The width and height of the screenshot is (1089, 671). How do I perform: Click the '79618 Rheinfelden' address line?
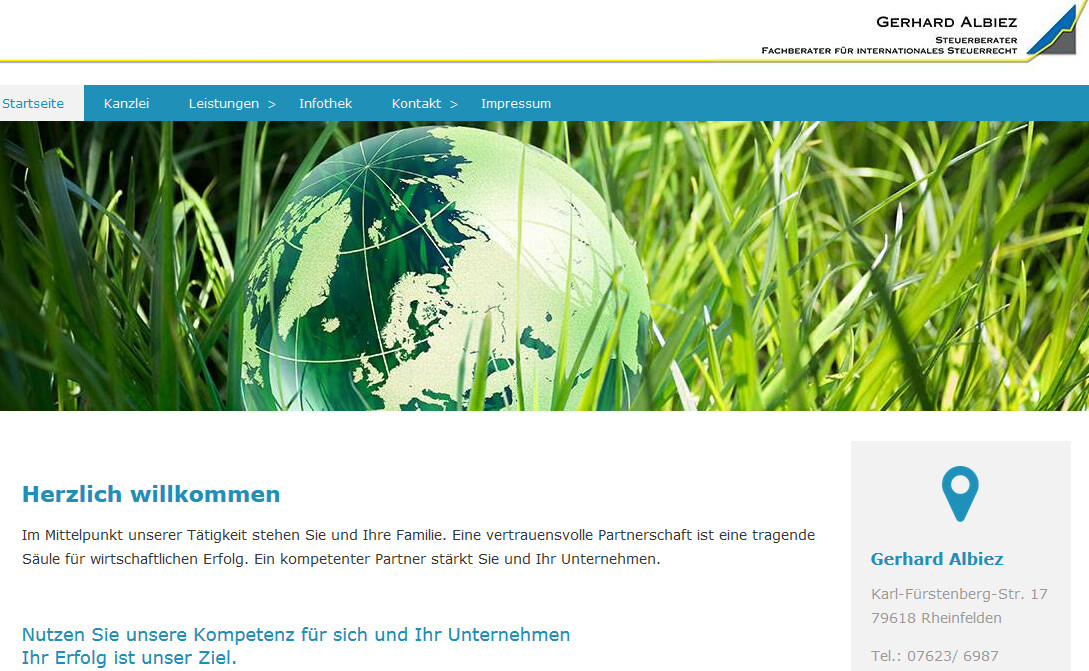[x=936, y=618]
